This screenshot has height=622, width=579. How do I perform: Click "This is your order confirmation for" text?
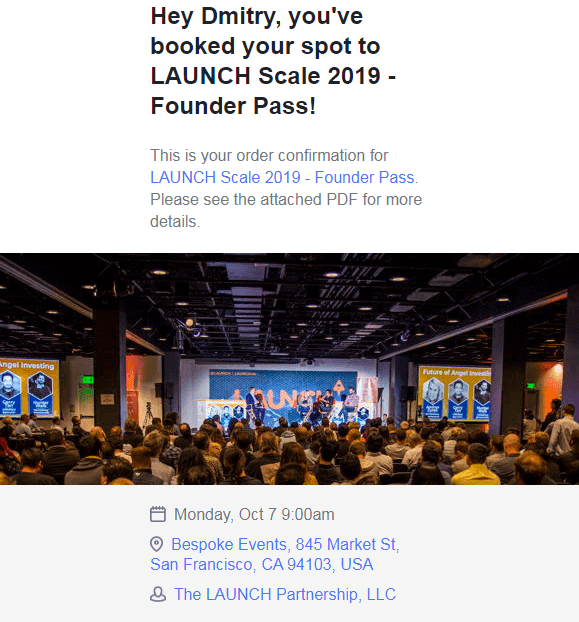(x=269, y=155)
